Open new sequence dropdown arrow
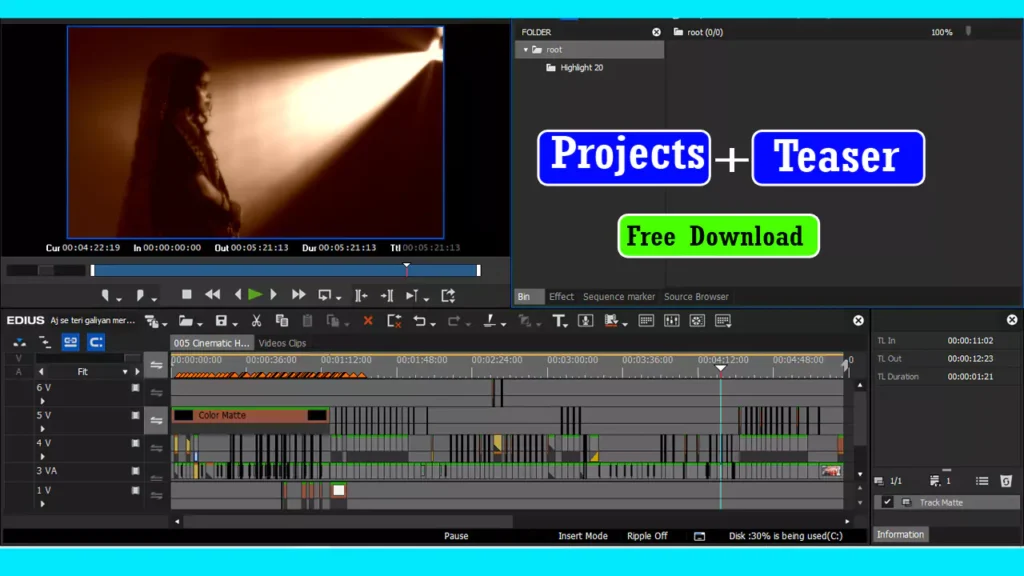The width and height of the screenshot is (1024, 576). [x=165, y=323]
